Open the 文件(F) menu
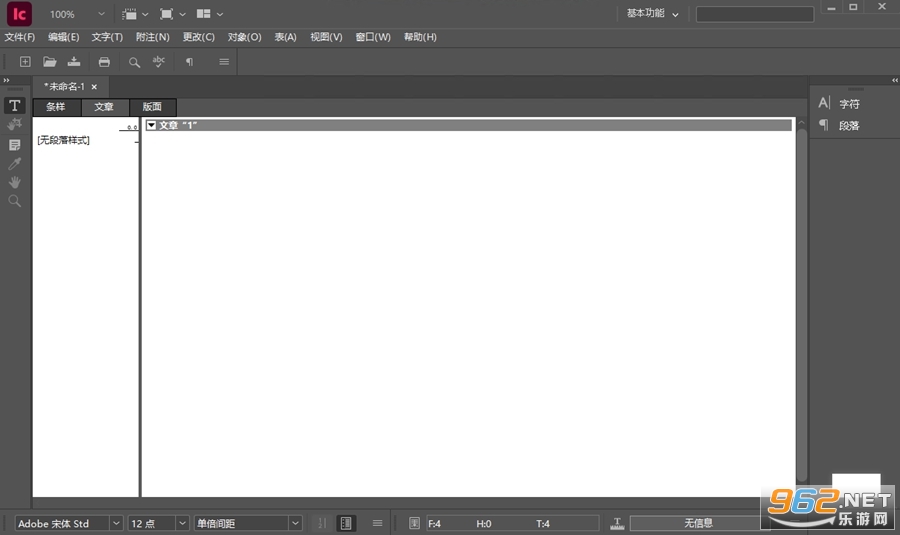900x535 pixels. [20, 37]
